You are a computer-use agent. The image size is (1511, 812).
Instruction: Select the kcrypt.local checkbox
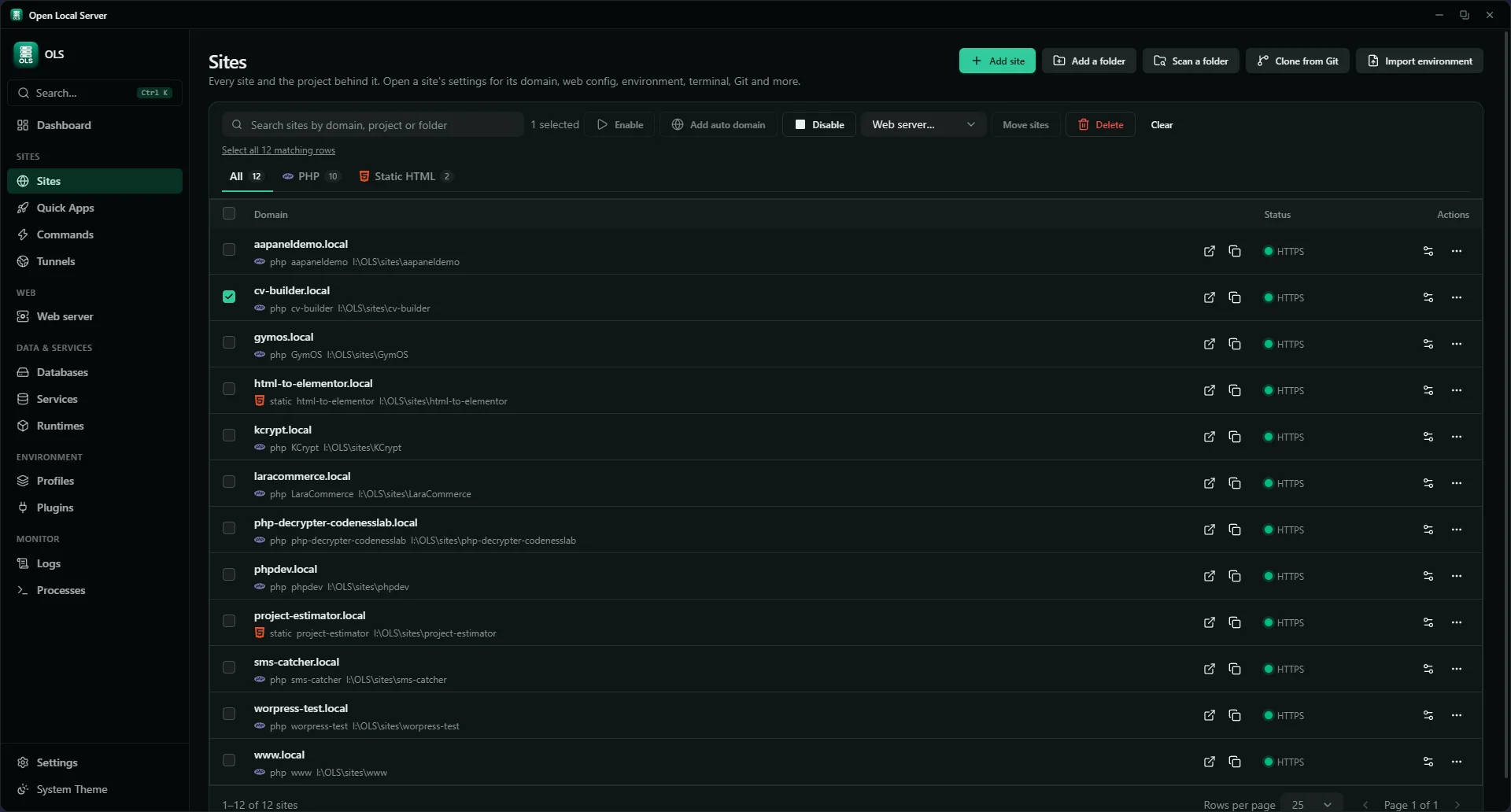pyautogui.click(x=229, y=435)
